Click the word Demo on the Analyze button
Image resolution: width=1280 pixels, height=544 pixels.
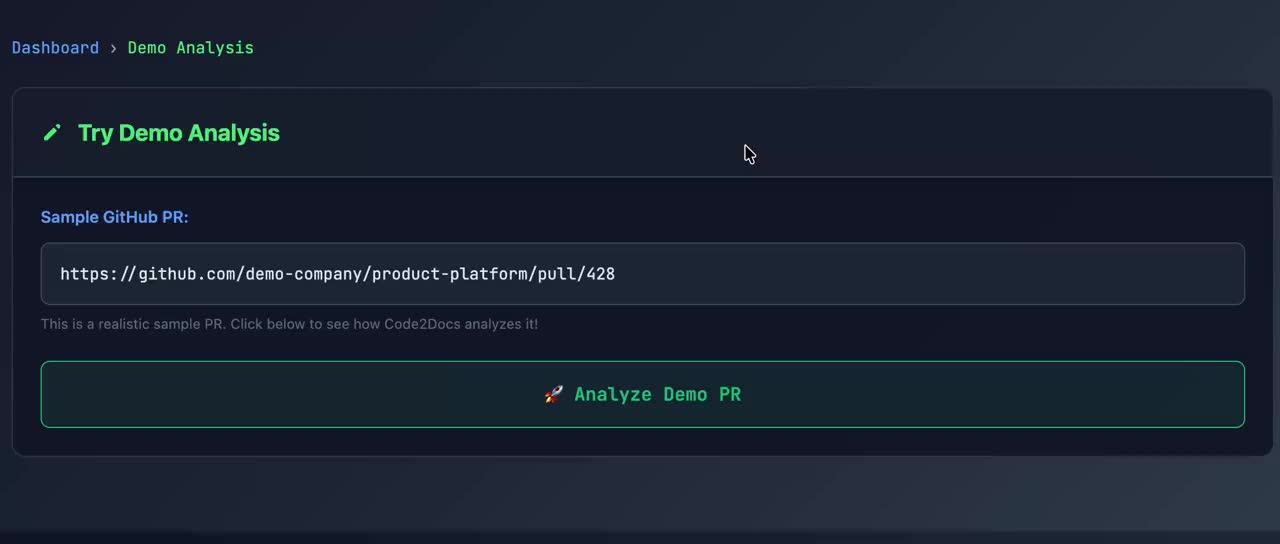(684, 395)
